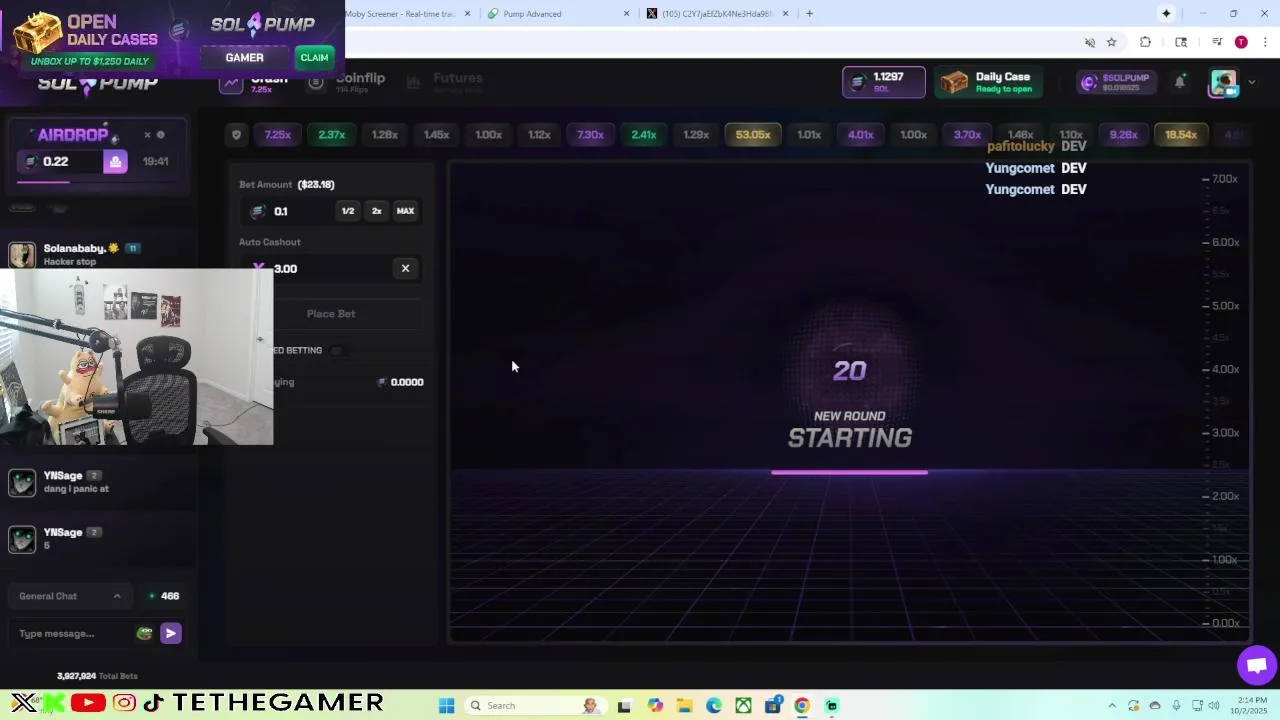Click the 7.30x history chip

590,135
